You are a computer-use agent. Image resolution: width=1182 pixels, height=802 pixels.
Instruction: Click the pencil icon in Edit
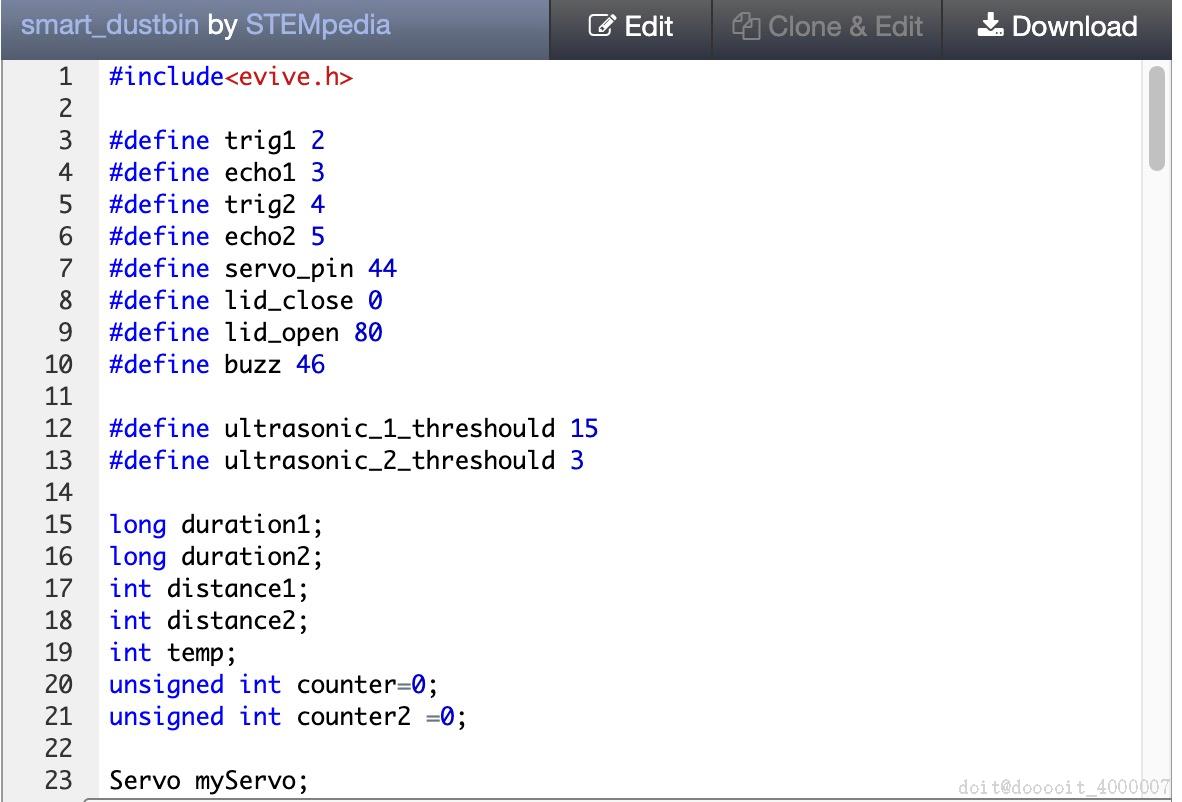click(x=602, y=26)
